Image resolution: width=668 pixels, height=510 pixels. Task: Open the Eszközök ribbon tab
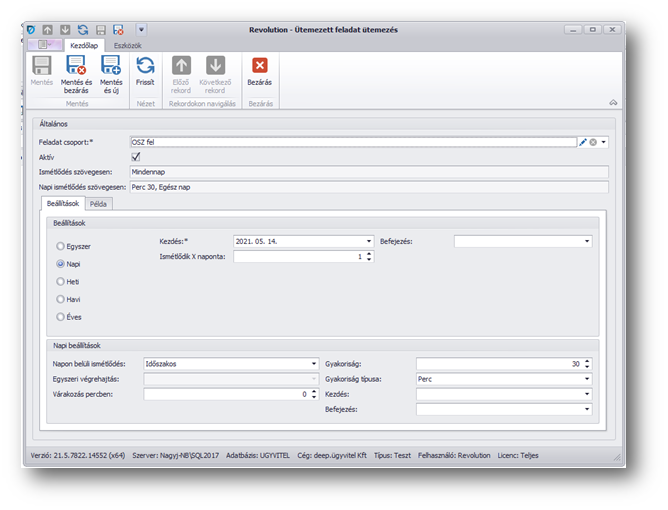pos(127,45)
